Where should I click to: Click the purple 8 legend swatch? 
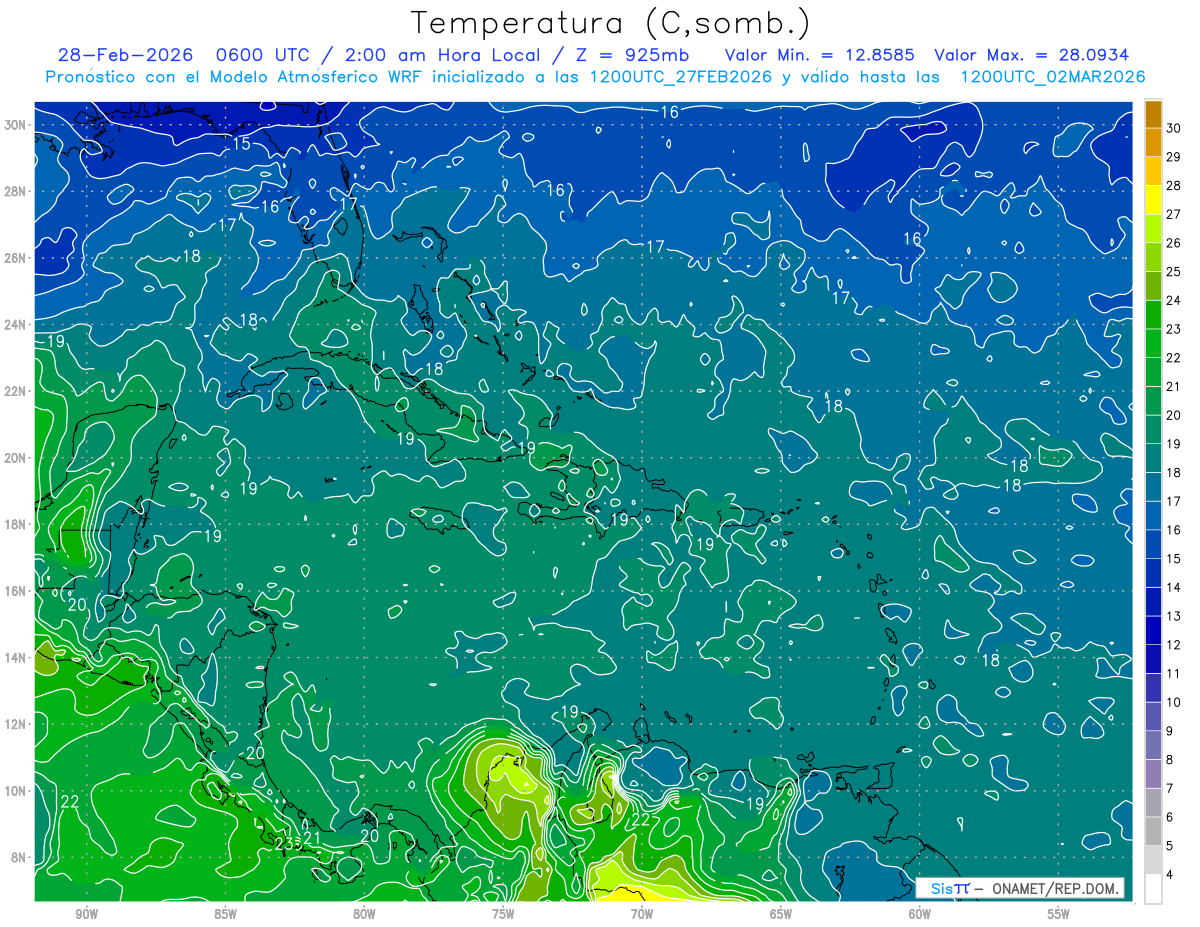pos(1153,774)
